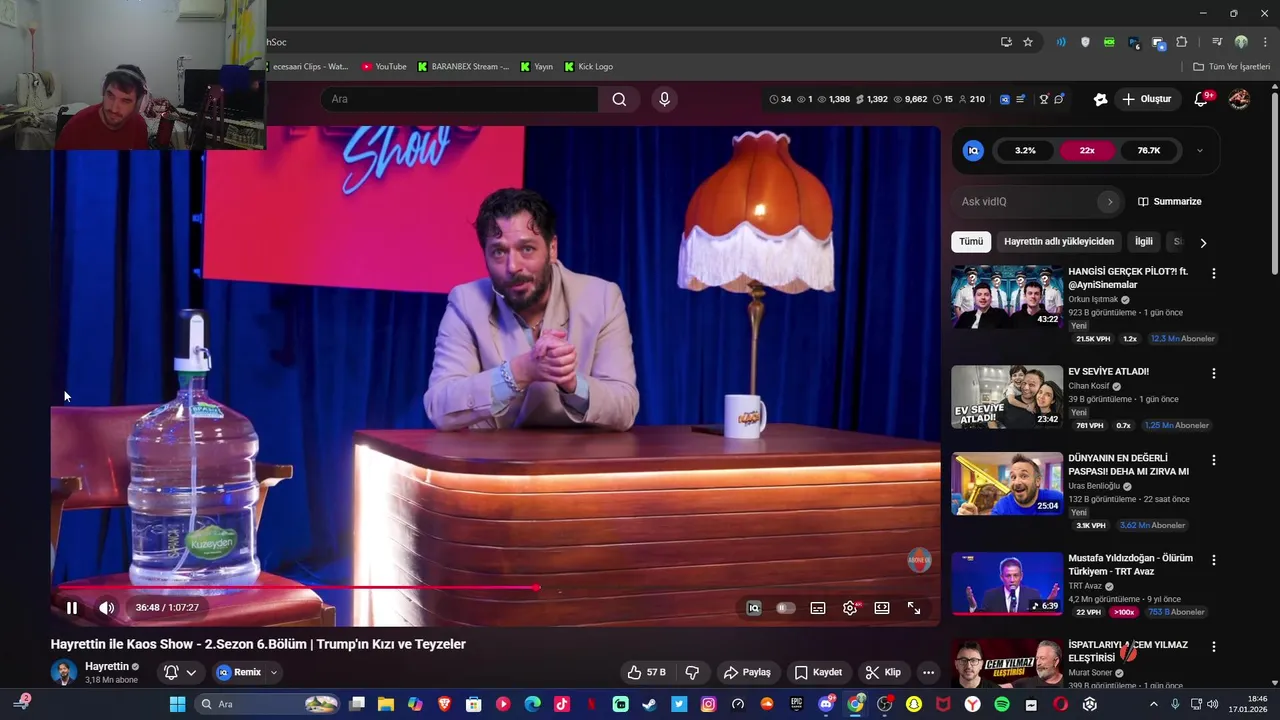
Task: Click the Summarize button
Action: 1169,202
